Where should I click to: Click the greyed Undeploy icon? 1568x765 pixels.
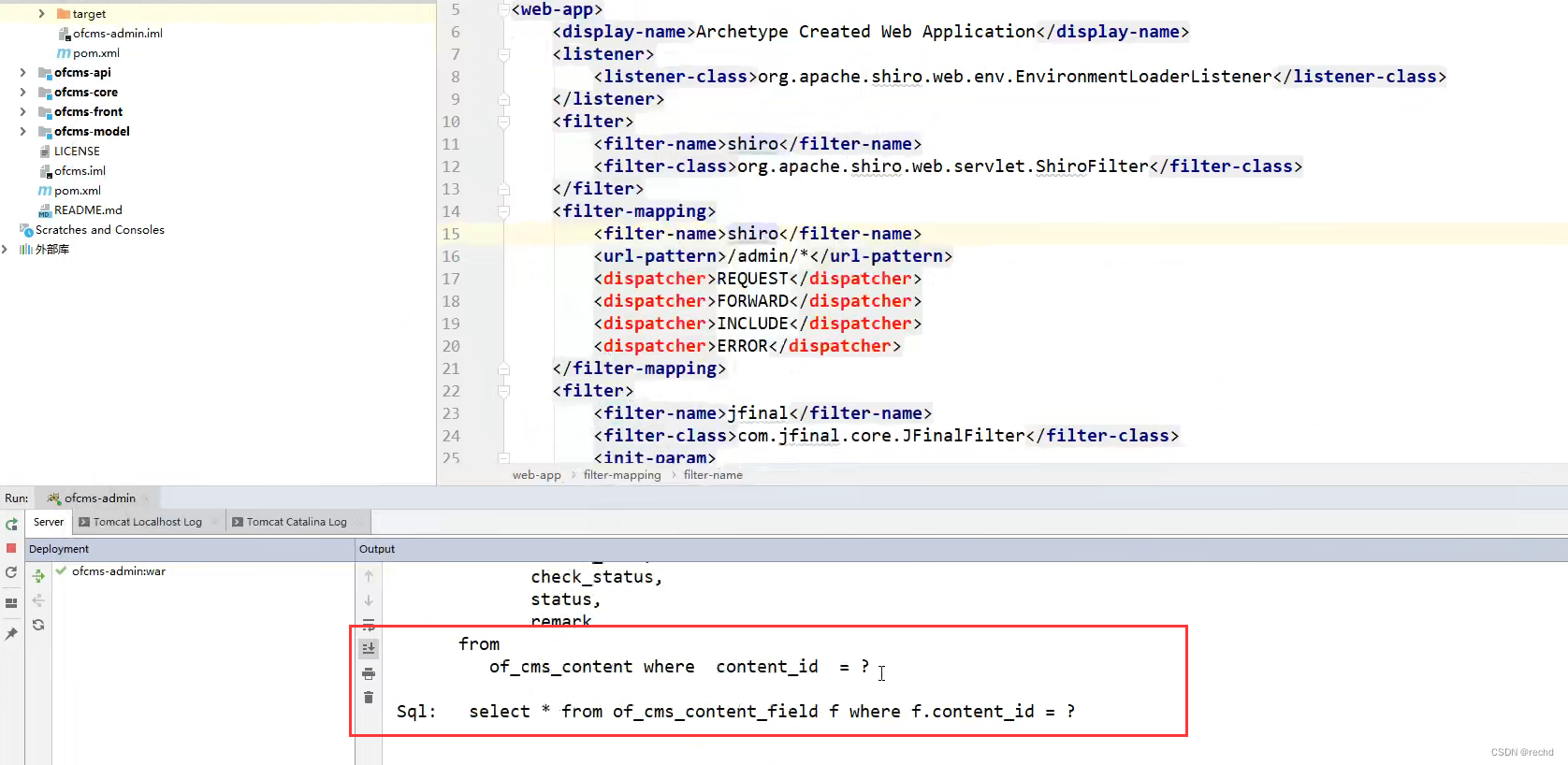(38, 600)
